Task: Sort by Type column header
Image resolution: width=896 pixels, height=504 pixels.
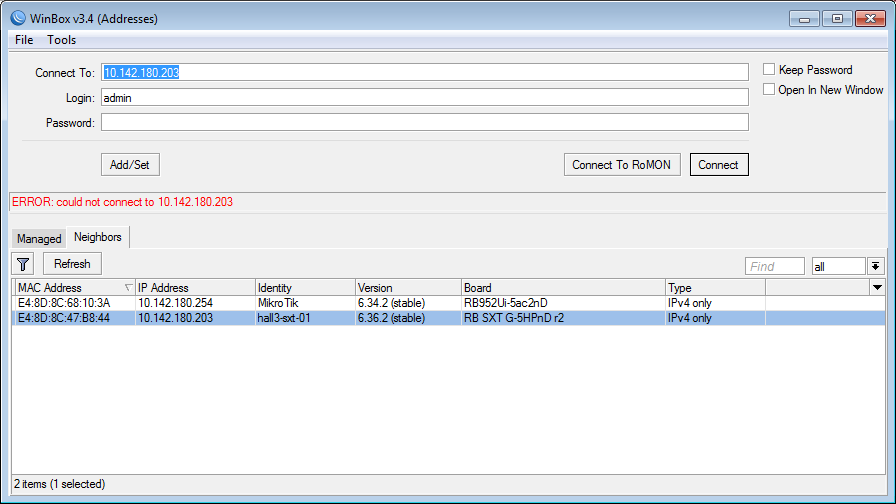Action: (x=715, y=287)
